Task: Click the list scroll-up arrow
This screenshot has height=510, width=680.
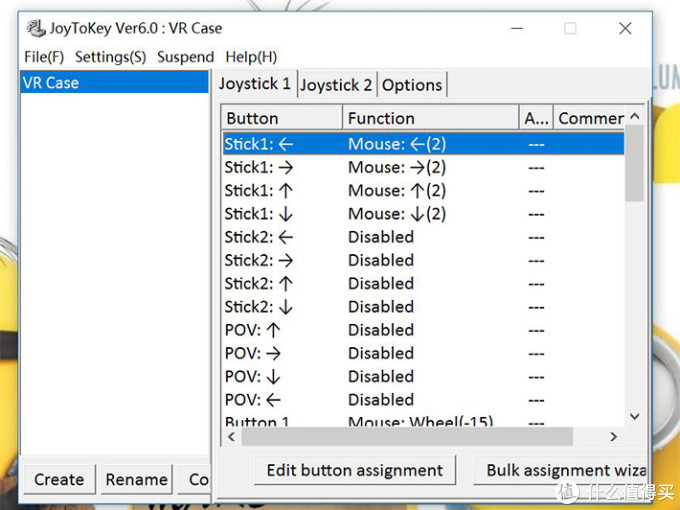Action: [x=634, y=116]
